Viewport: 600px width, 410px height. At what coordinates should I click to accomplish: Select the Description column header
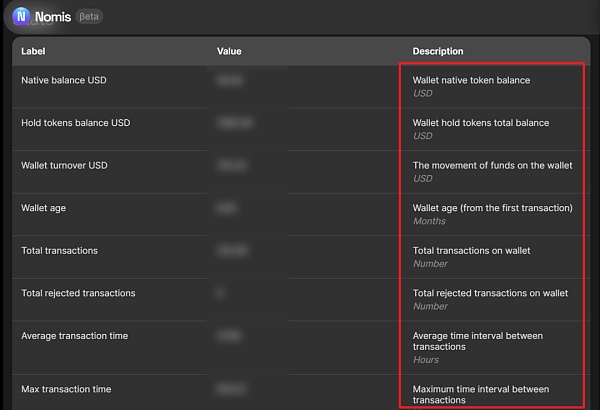click(x=438, y=51)
